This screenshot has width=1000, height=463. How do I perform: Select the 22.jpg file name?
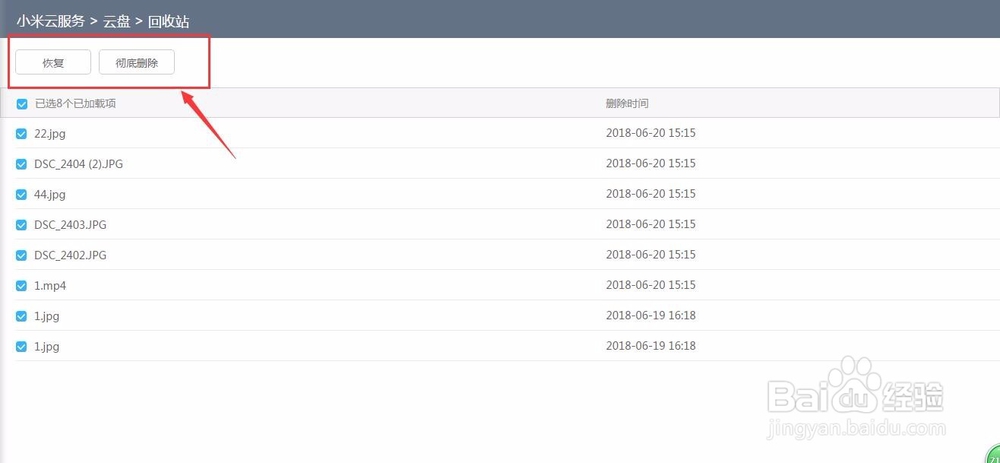(x=50, y=134)
